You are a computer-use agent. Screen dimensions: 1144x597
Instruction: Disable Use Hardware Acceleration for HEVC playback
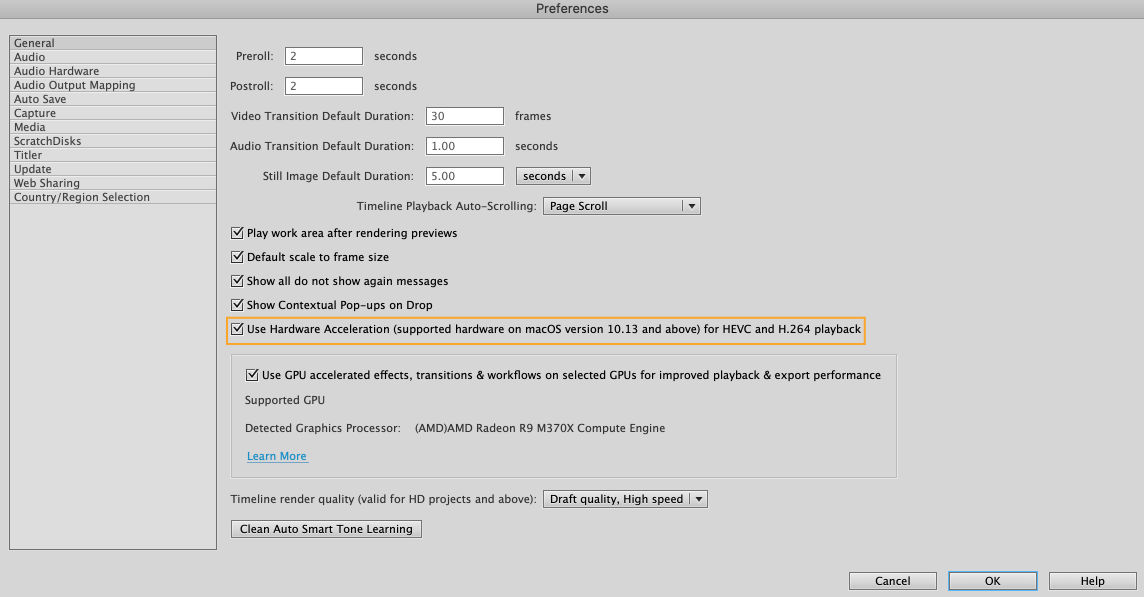(237, 329)
